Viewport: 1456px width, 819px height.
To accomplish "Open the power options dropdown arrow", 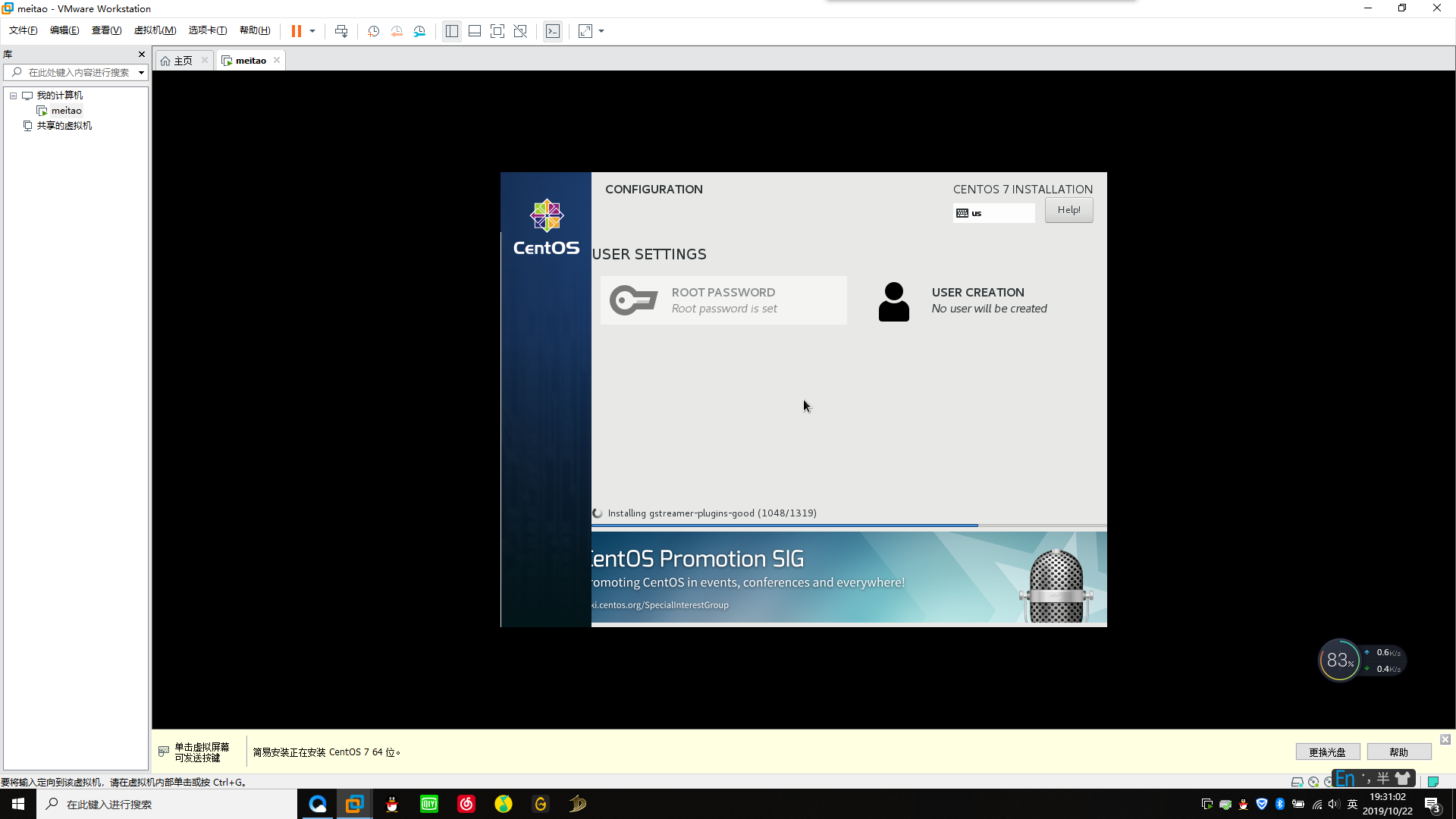I will (312, 31).
